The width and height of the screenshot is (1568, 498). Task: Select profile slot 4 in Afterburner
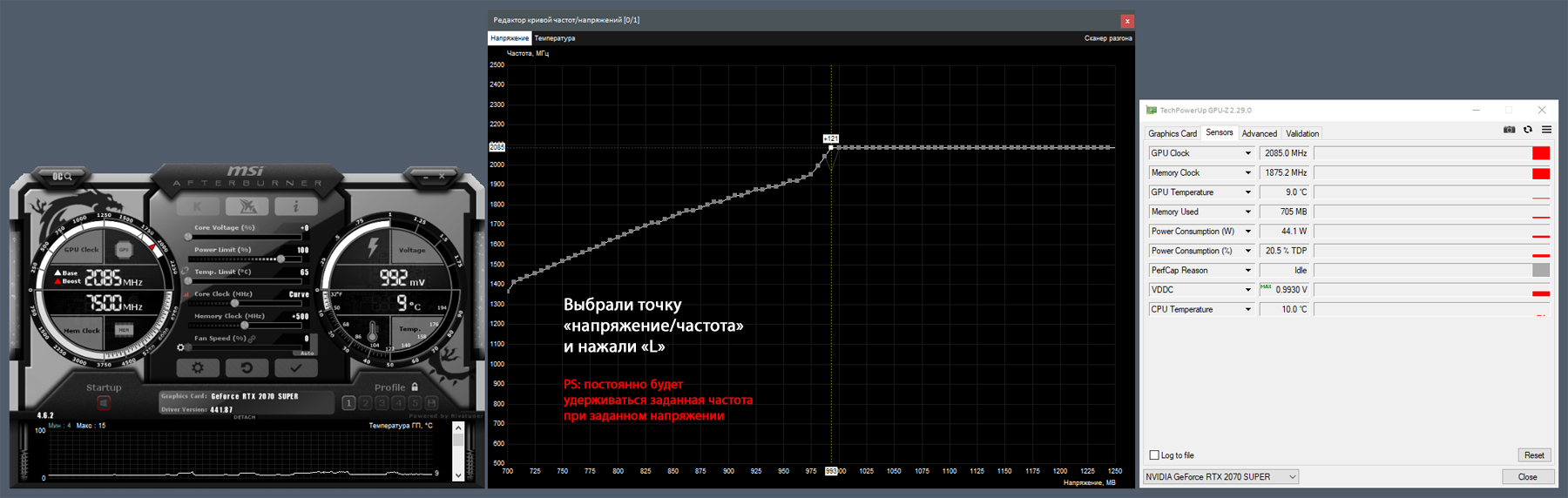[x=398, y=402]
